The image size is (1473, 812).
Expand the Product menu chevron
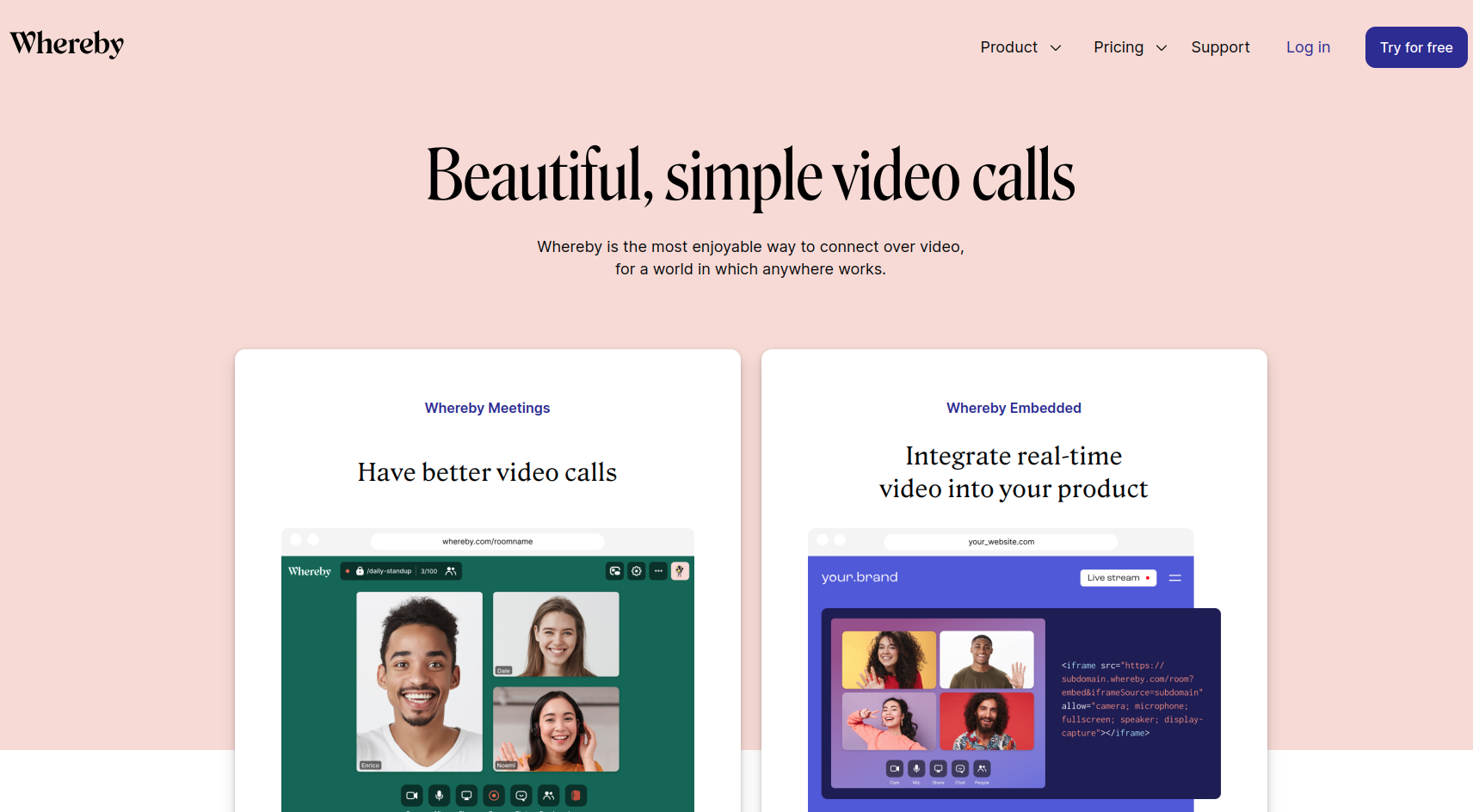click(x=1056, y=48)
